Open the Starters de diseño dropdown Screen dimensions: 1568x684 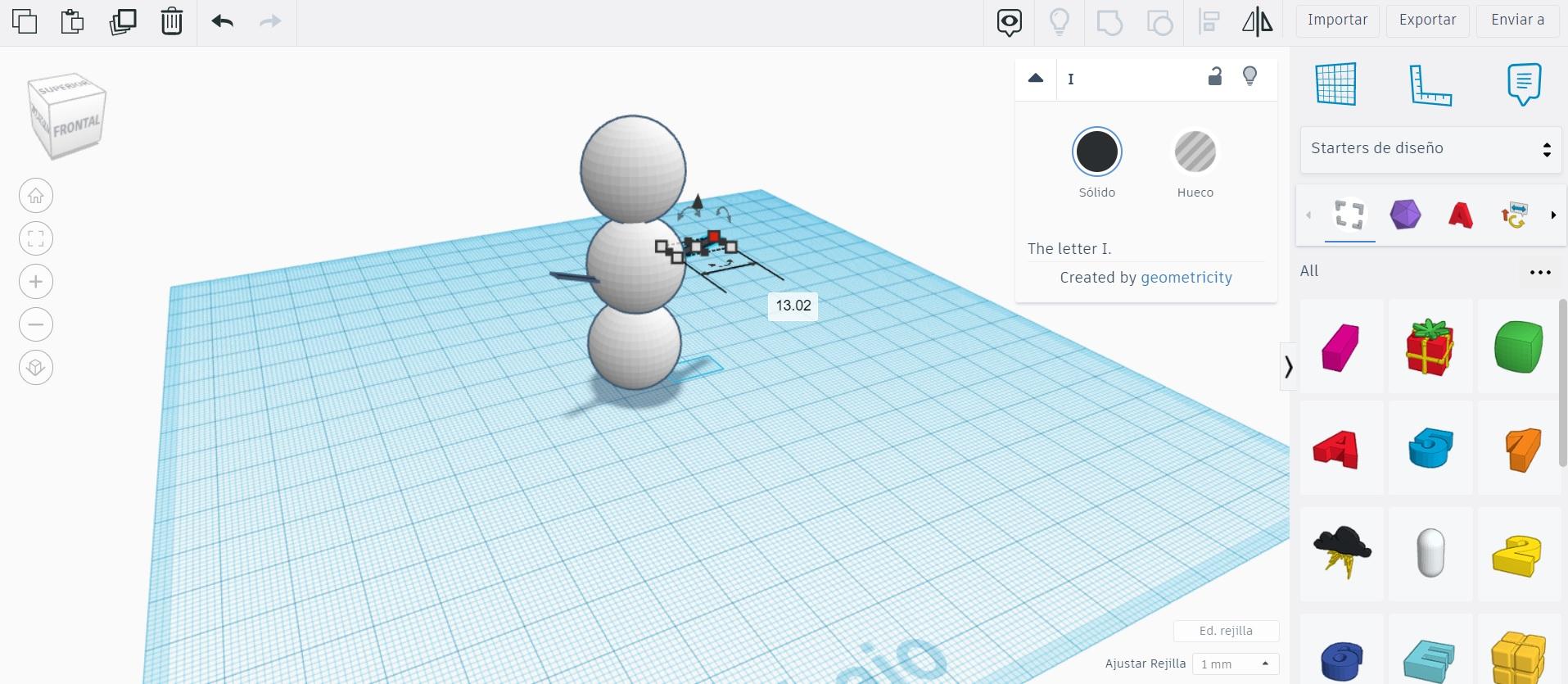click(1430, 149)
